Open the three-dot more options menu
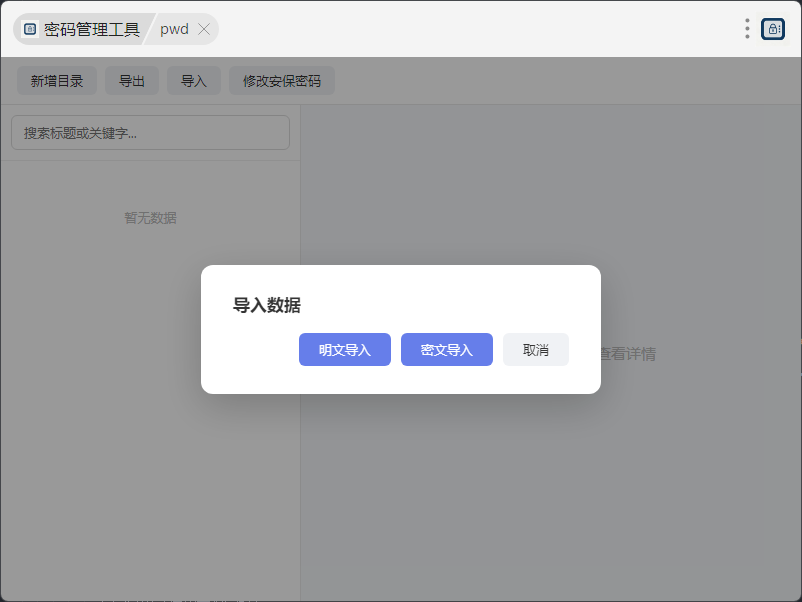The height and width of the screenshot is (602, 802). (x=747, y=29)
